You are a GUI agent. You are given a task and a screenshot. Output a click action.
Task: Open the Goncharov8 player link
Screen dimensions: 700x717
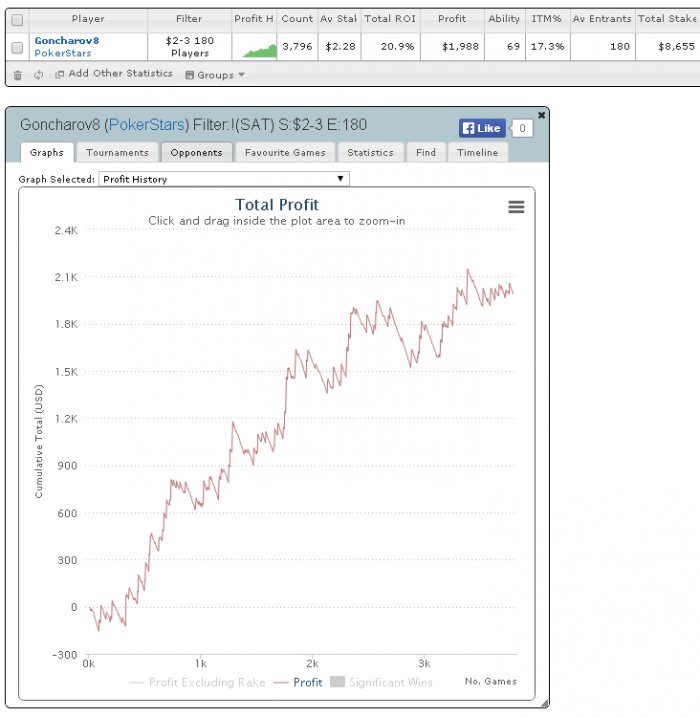coord(66,40)
